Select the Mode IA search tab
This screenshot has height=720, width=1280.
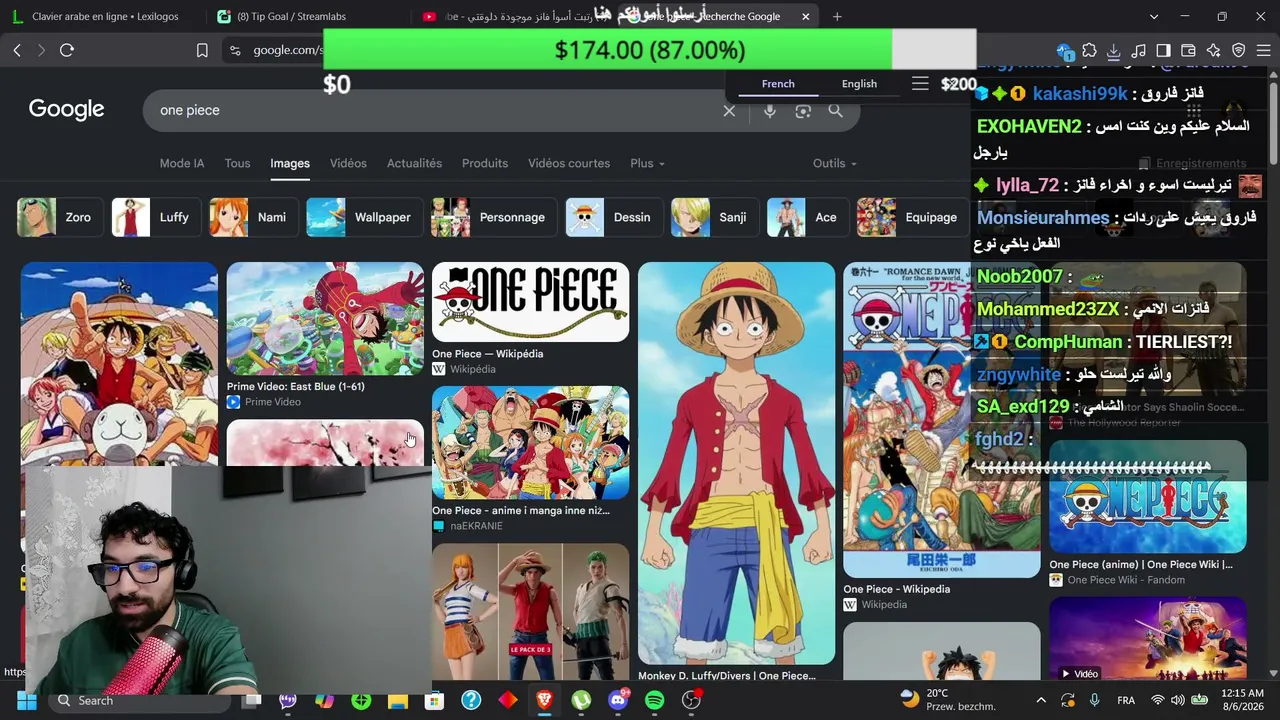(x=182, y=163)
